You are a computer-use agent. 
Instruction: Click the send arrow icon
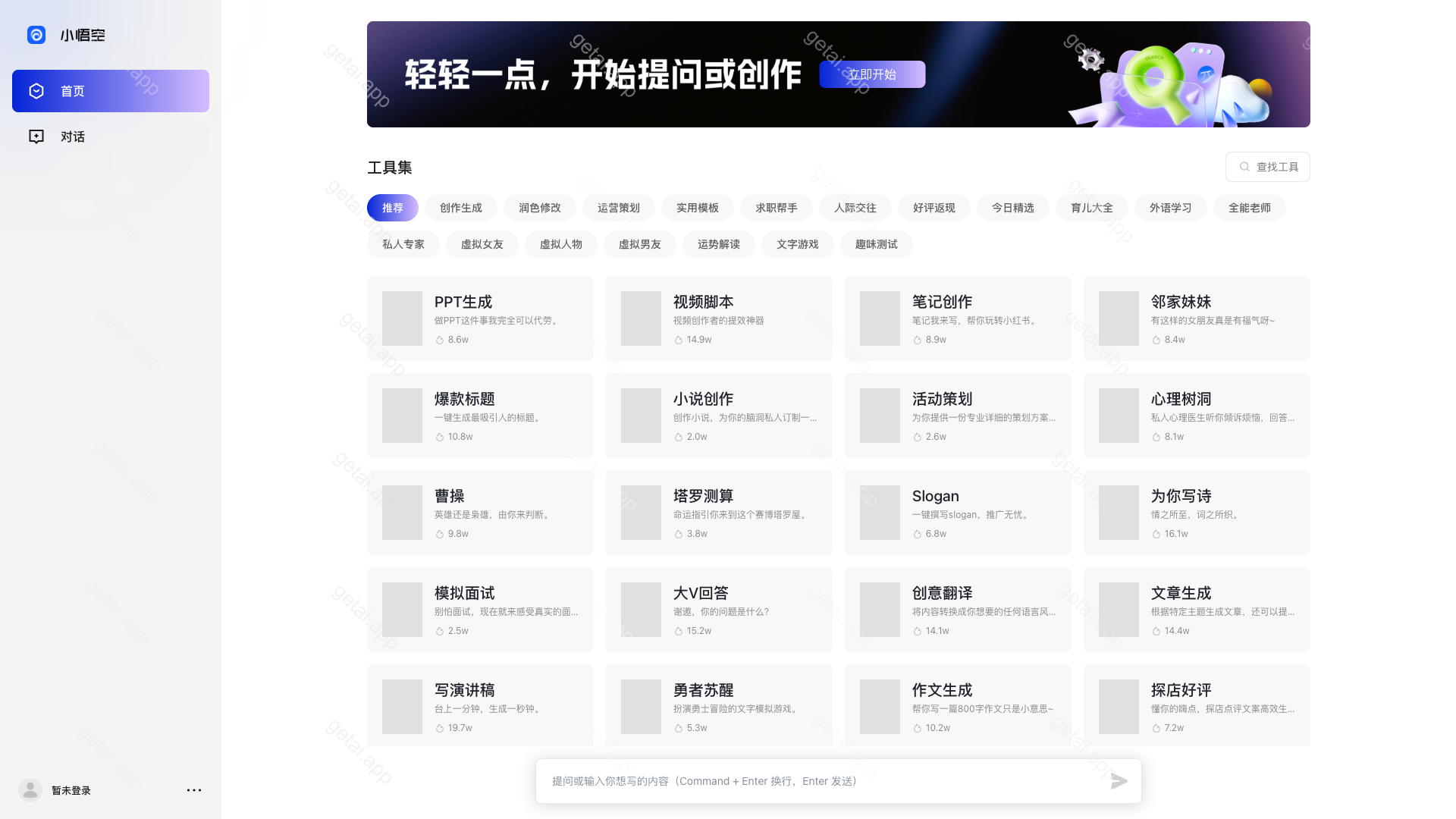pos(1119,781)
